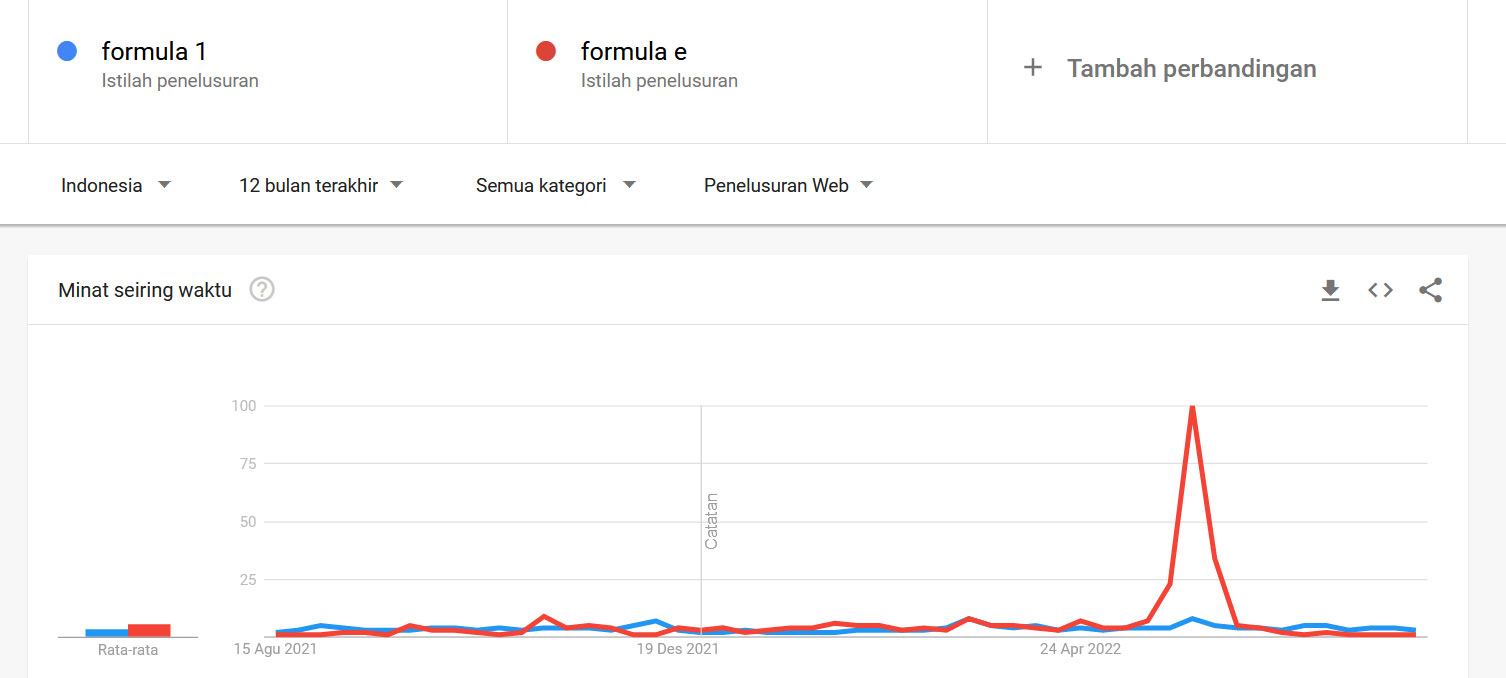Image resolution: width=1506 pixels, height=678 pixels.
Task: Download the interest over time chart data
Action: [1330, 290]
